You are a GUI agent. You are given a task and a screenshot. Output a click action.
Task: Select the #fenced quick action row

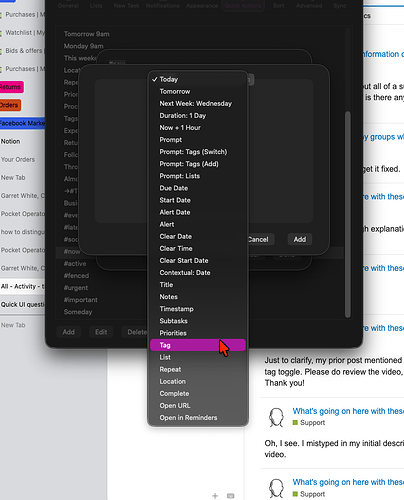77,275
